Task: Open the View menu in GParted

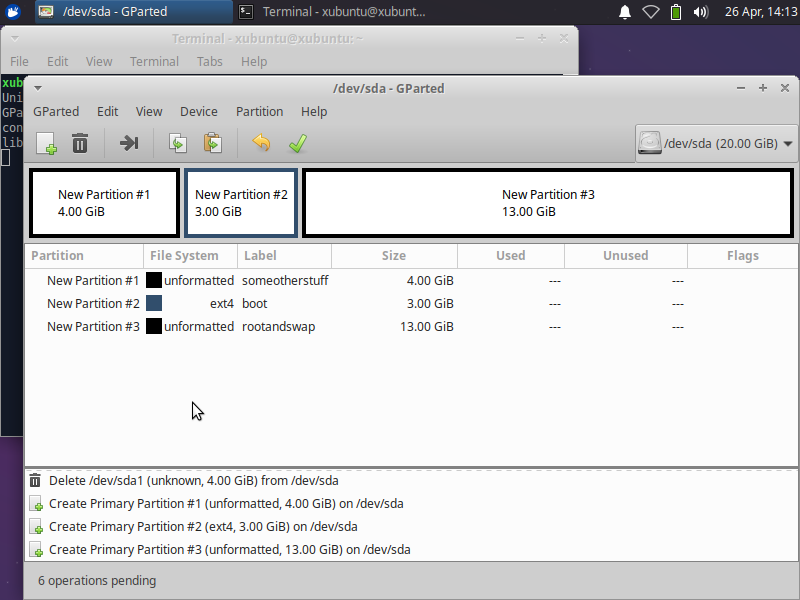Action: click(x=149, y=112)
